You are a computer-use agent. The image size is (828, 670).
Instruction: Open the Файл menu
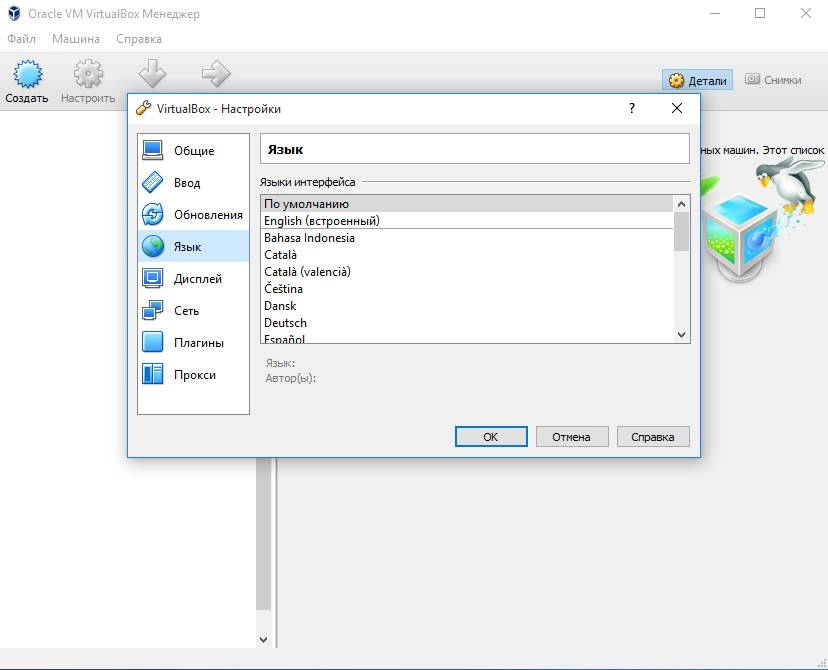(22, 39)
